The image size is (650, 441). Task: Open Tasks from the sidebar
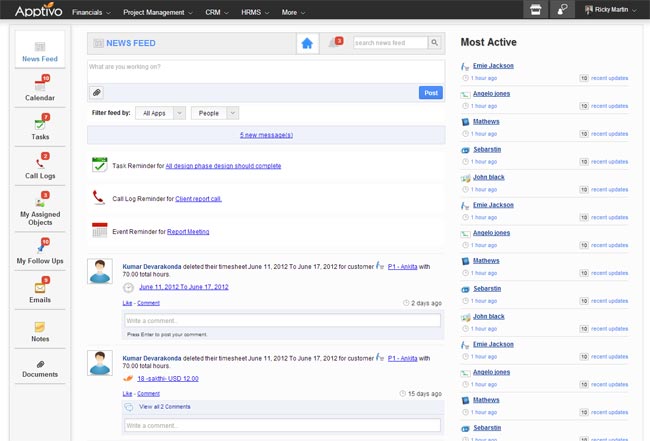pyautogui.click(x=40, y=126)
